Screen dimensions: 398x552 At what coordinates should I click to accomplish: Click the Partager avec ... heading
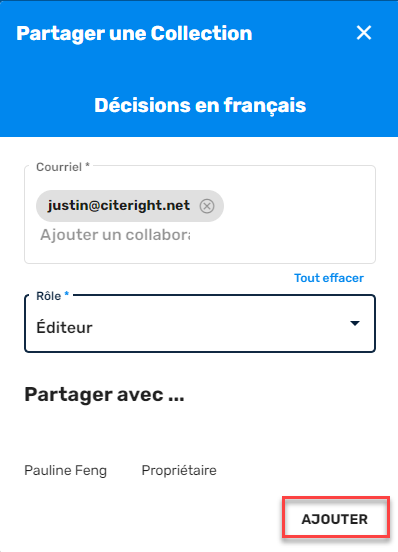point(104,395)
